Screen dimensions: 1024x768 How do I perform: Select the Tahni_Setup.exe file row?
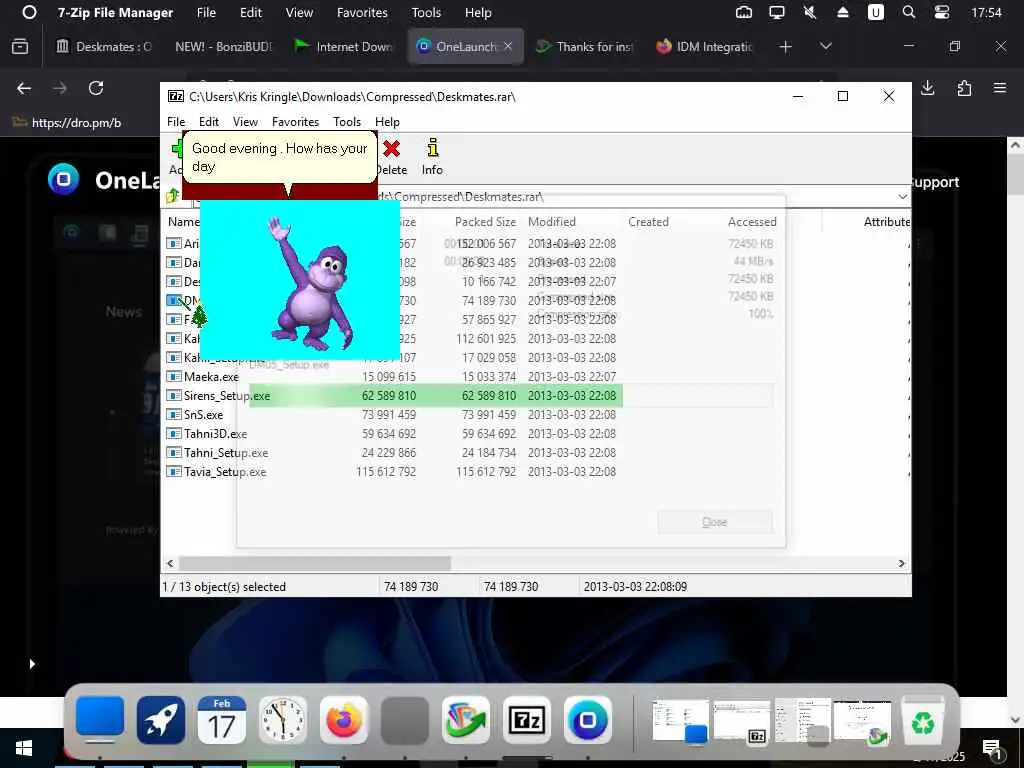pyautogui.click(x=394, y=453)
